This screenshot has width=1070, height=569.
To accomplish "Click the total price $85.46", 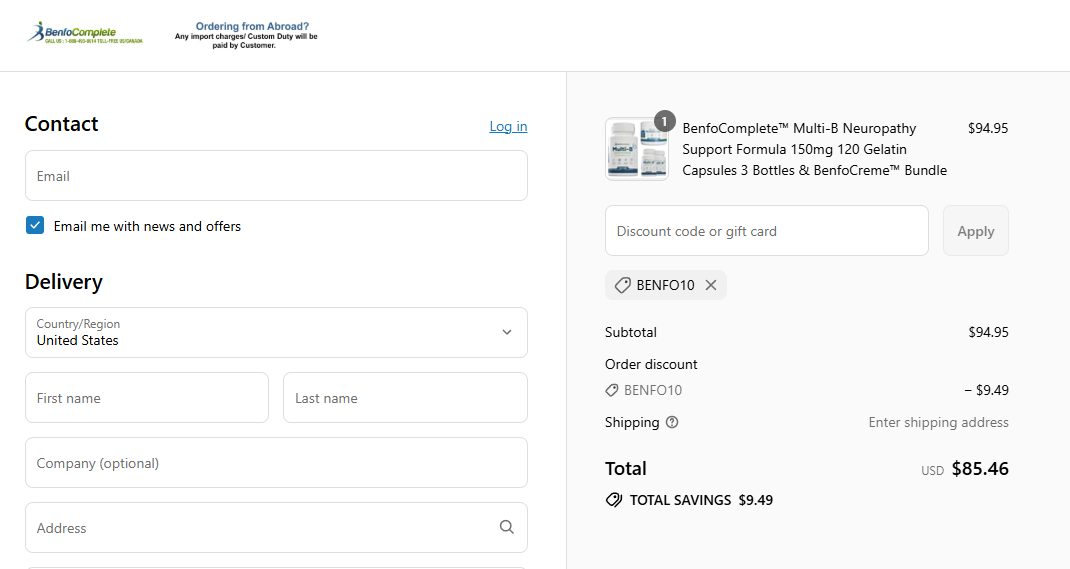I will pyautogui.click(x=980, y=469).
